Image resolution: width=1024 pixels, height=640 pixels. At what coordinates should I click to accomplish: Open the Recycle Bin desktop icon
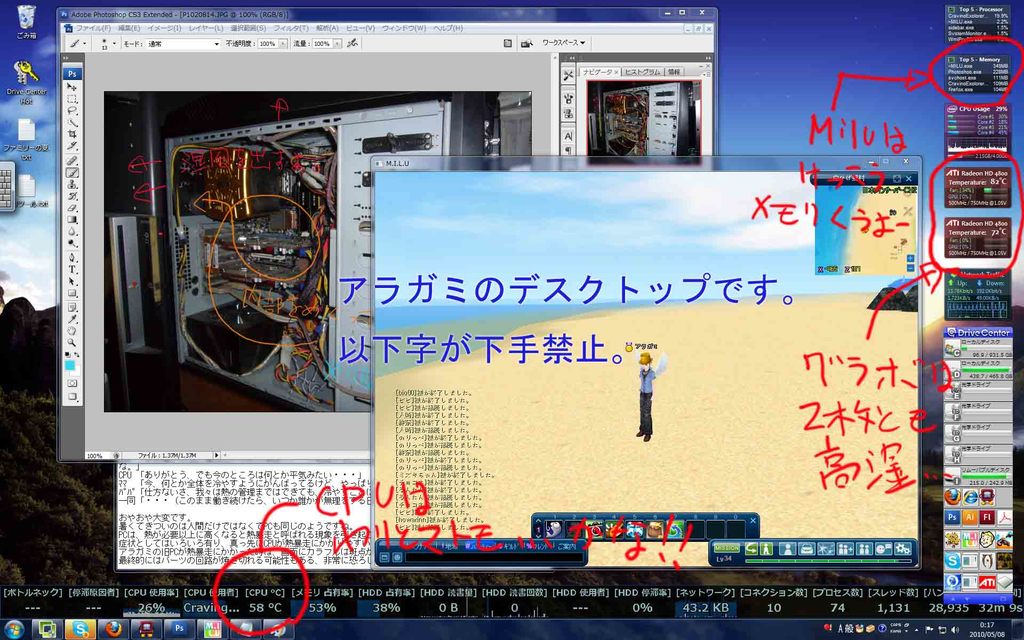(26, 18)
